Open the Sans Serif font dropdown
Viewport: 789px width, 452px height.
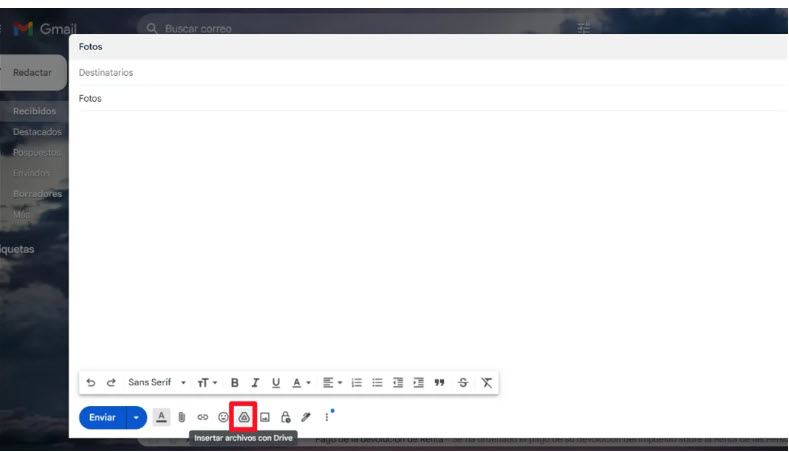click(x=156, y=383)
